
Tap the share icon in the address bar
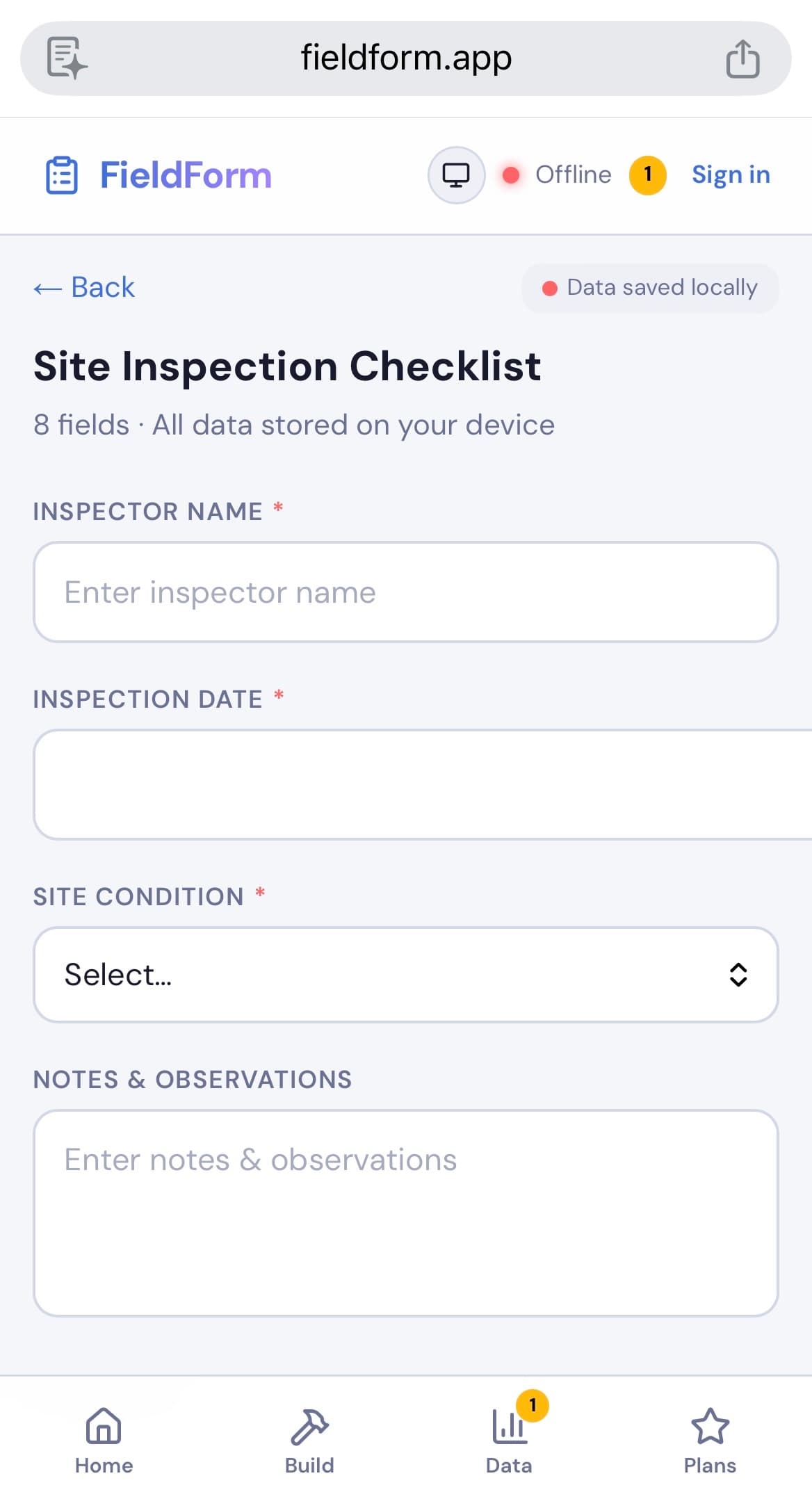(742, 58)
